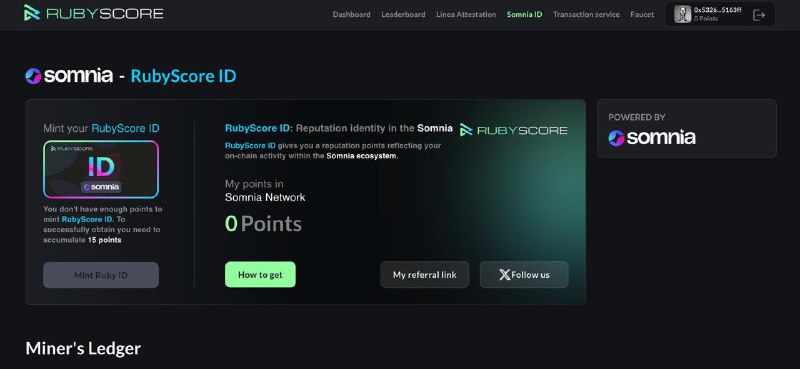800x369 pixels.
Task: Click the wallet address 0x5326..5163ff
Action: click(x=717, y=10)
